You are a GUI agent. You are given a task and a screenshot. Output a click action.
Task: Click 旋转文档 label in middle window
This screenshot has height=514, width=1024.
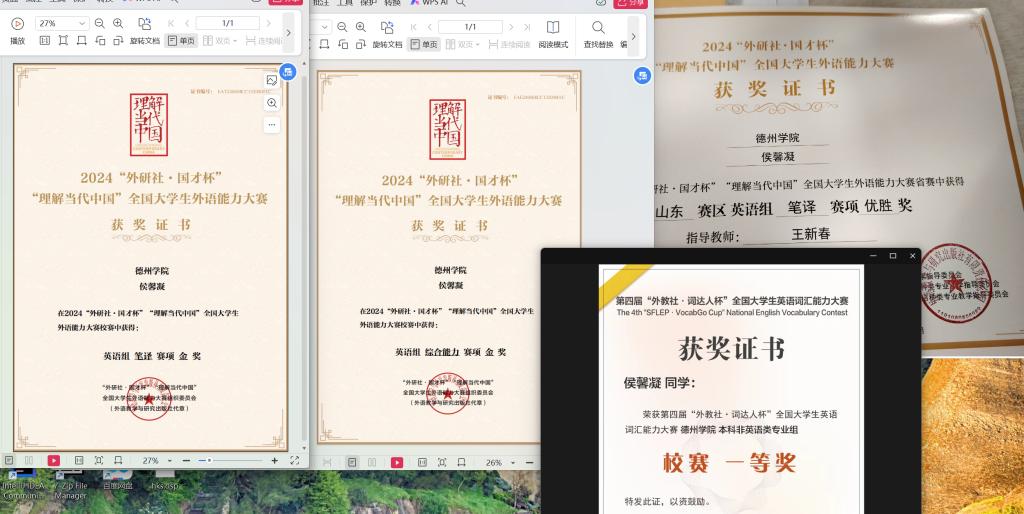(x=387, y=44)
